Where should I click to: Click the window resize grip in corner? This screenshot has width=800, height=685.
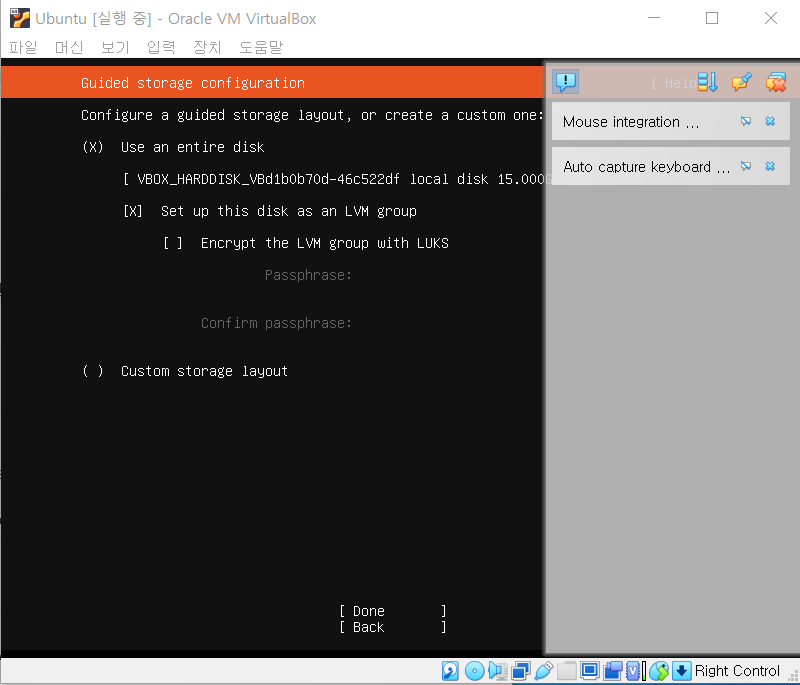point(793,678)
